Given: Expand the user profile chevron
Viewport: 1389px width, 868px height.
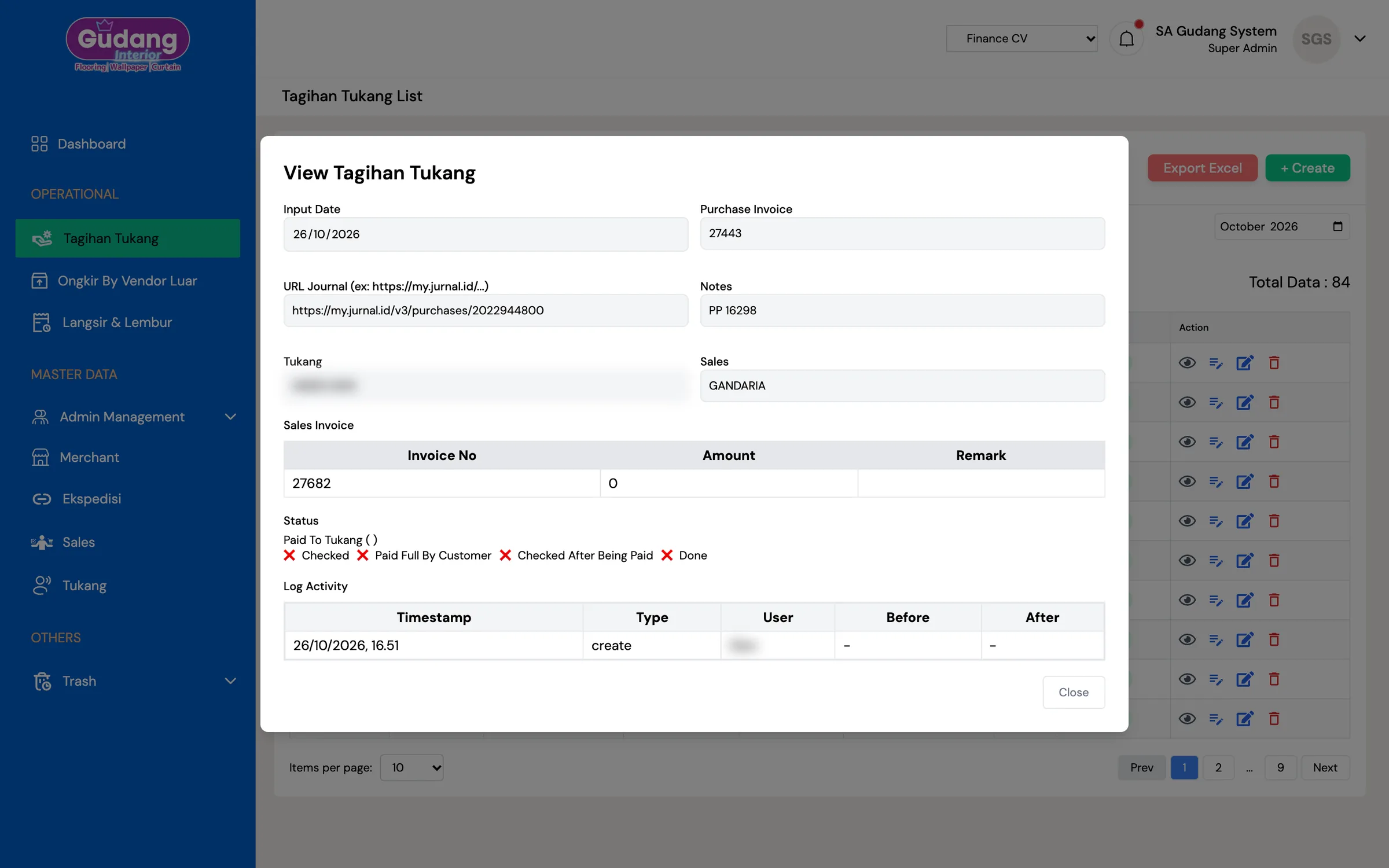Looking at the screenshot, I should point(1360,39).
